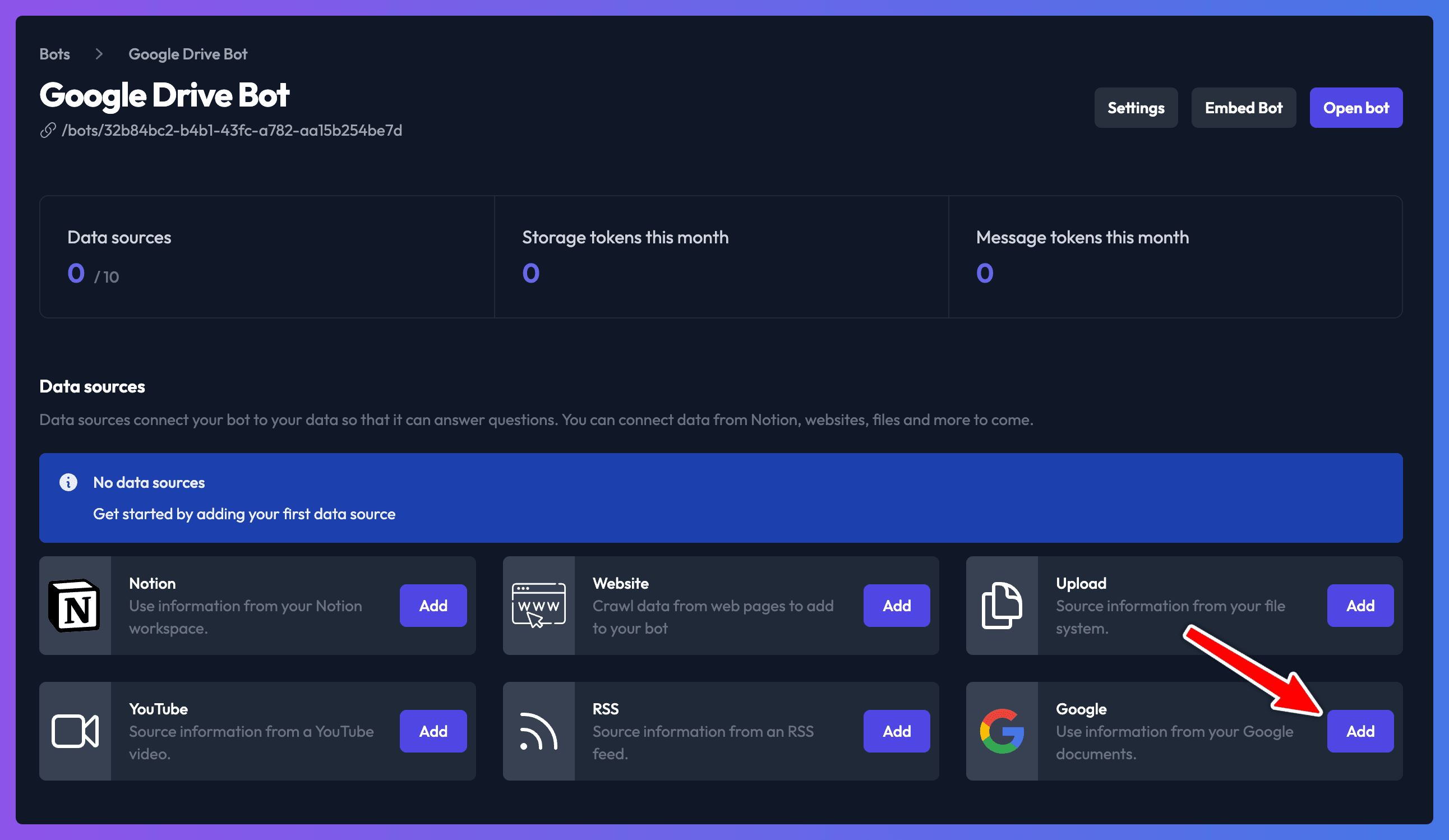Click the 'Data sources connect your bot' description
The image size is (1449, 840).
click(536, 419)
